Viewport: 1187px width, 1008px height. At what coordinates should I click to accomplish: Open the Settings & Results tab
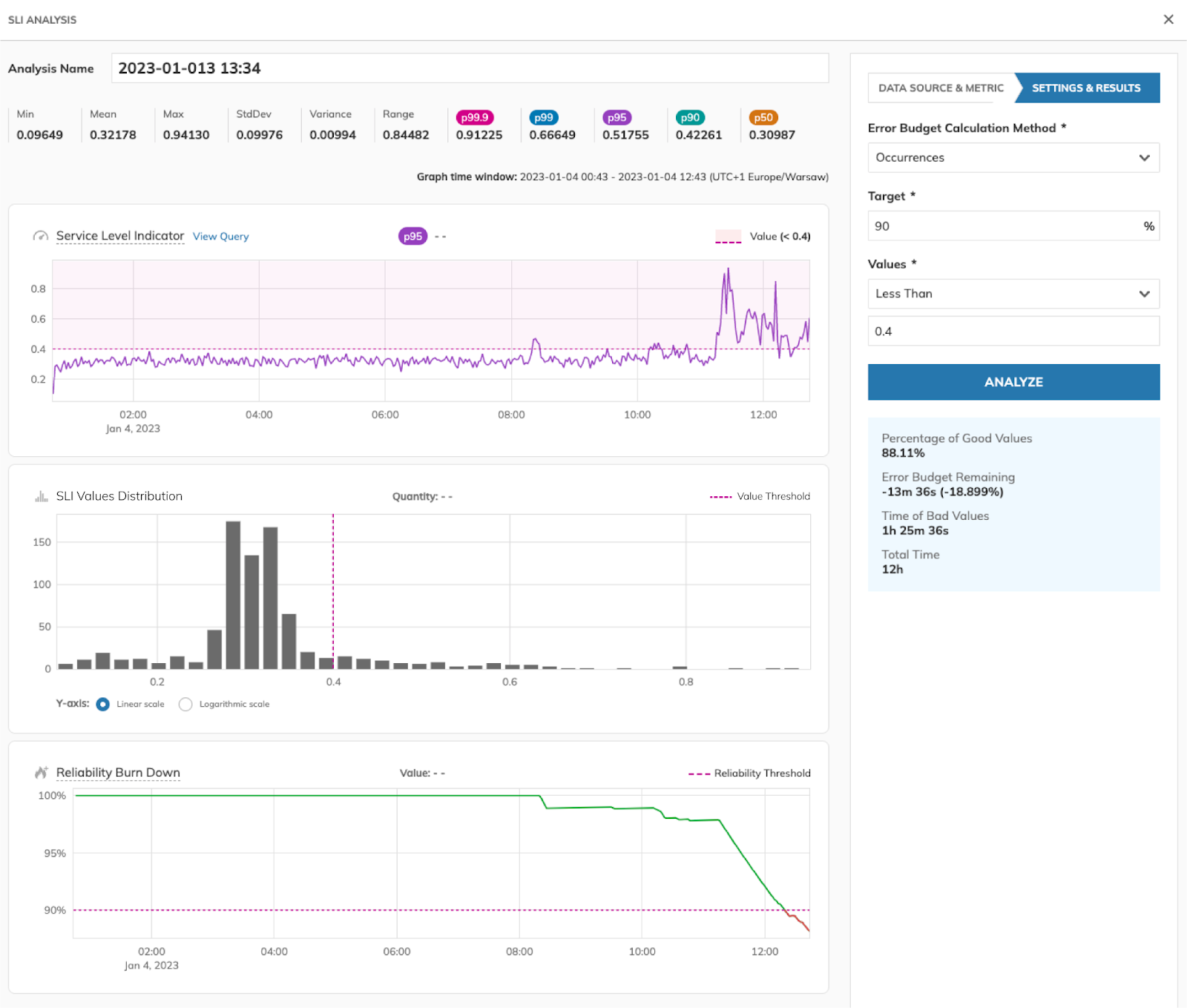(x=1086, y=88)
